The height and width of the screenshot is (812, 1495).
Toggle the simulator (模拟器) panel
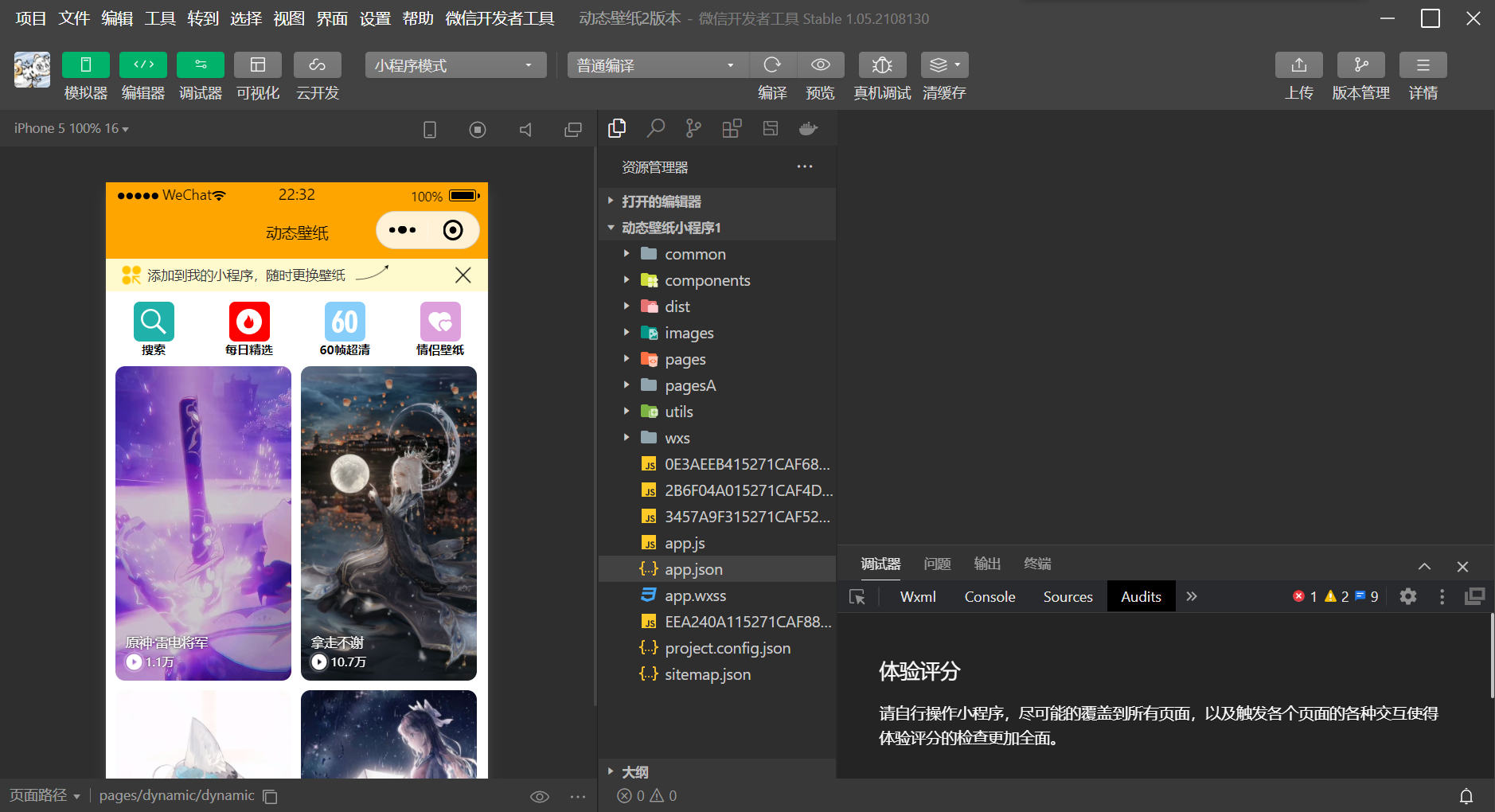(86, 65)
